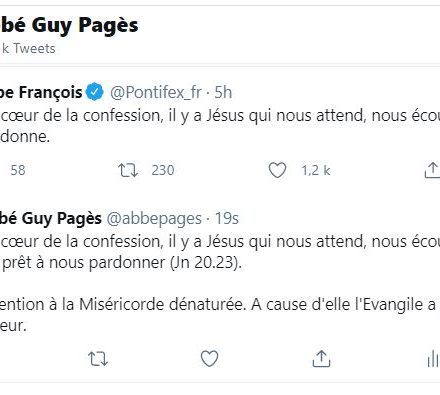Viewport: 440px width, 395px height.
Task: View analytics for Abbé Guy Pagès tweet
Action: (433, 359)
